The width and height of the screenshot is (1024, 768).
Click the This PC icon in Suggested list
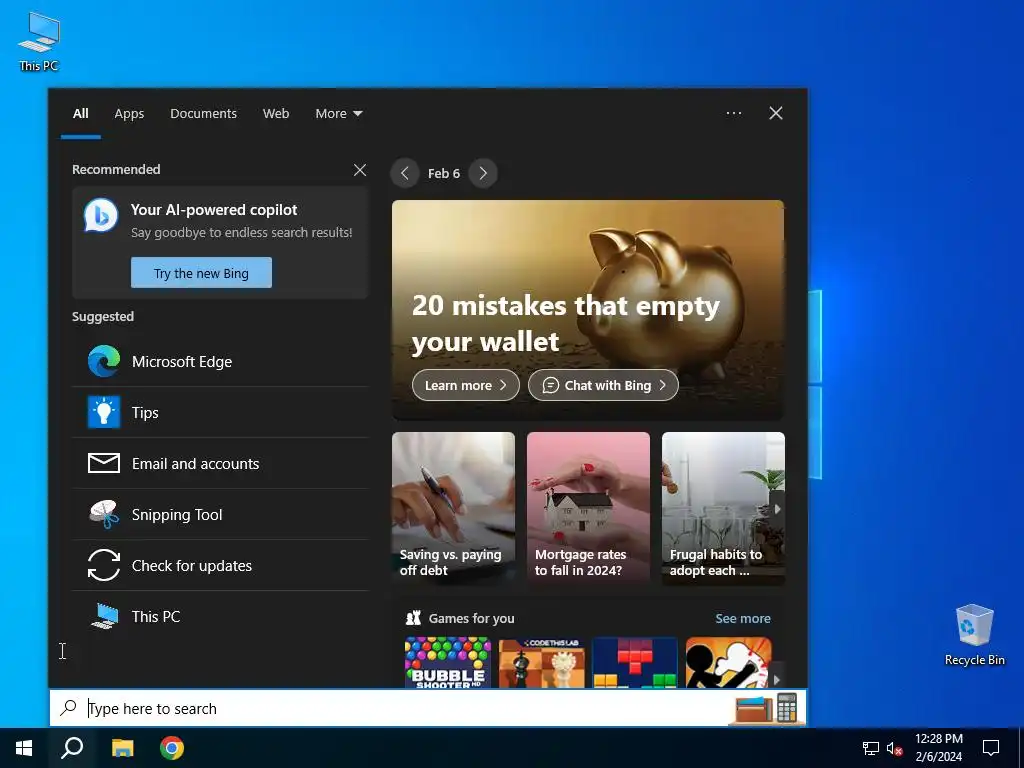pos(104,616)
